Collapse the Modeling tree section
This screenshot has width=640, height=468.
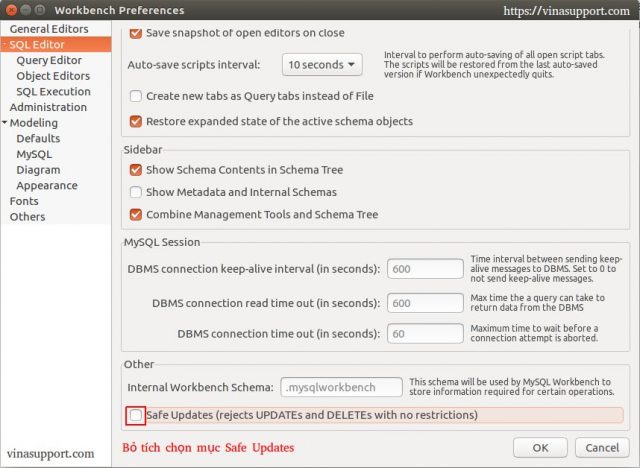point(4,122)
